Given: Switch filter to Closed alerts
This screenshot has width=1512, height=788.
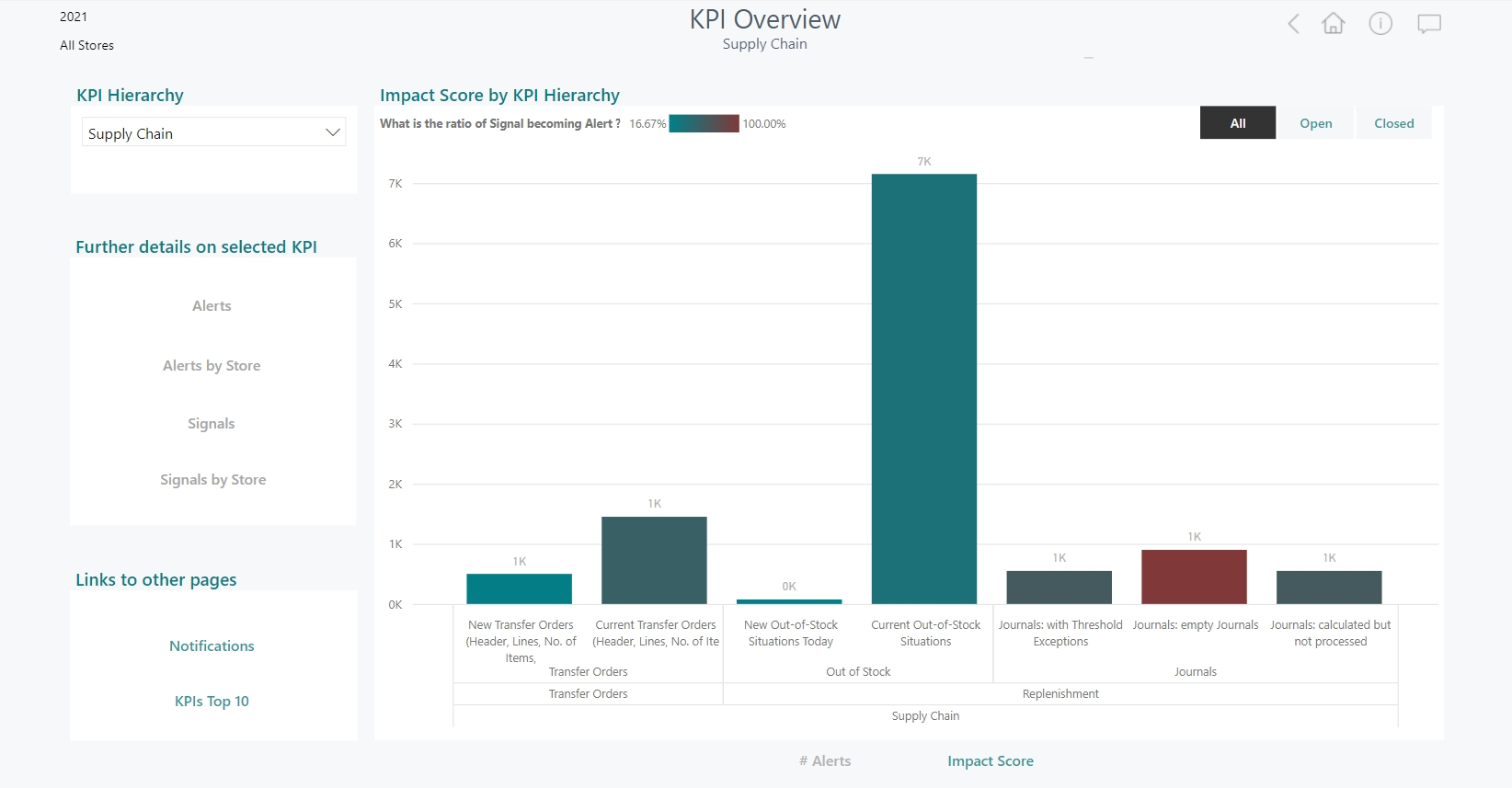Looking at the screenshot, I should click(x=1393, y=123).
